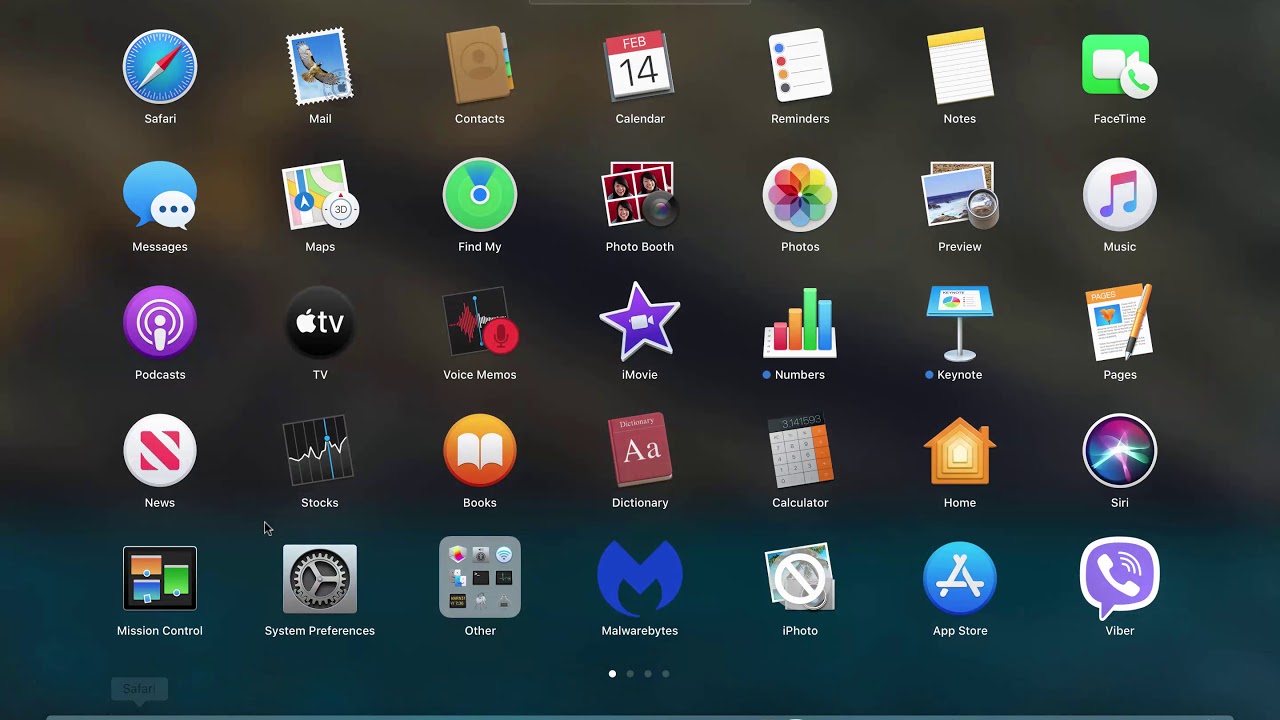Launch the Numbers app
The height and width of the screenshot is (720, 1280).
(x=800, y=323)
